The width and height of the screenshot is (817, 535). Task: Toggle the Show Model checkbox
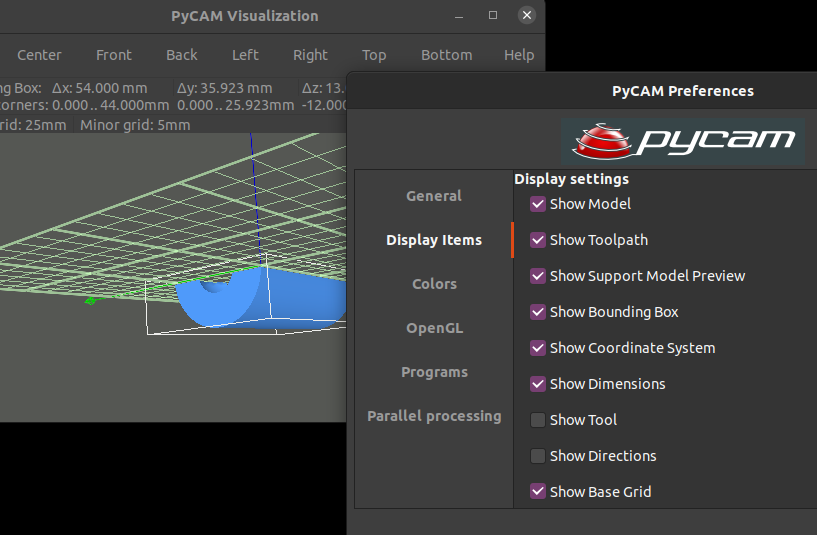(538, 204)
